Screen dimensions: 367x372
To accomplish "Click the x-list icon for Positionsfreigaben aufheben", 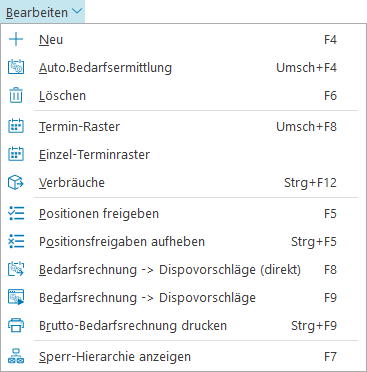I will click(x=16, y=241).
